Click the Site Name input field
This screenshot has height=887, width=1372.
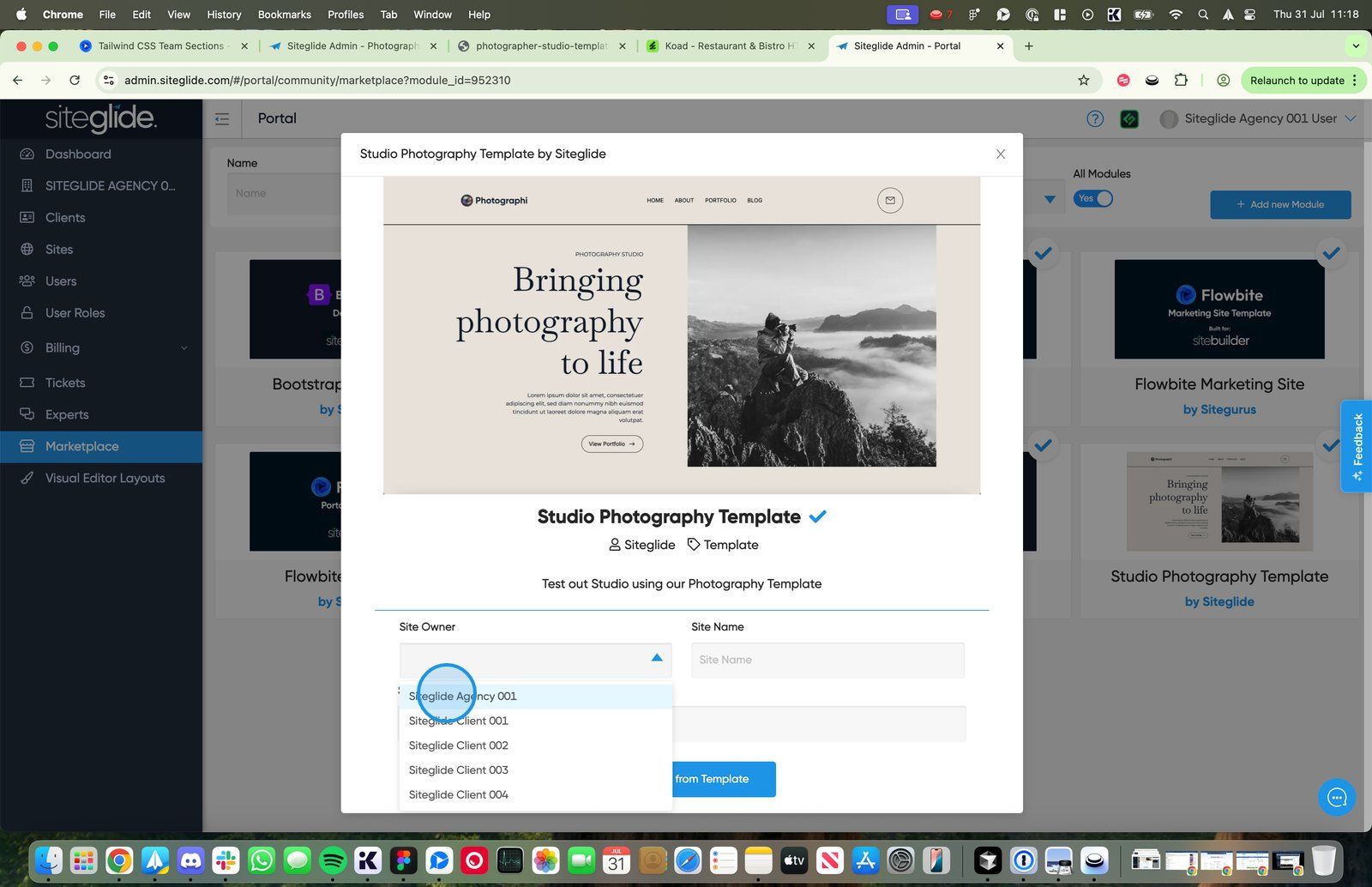coord(827,660)
